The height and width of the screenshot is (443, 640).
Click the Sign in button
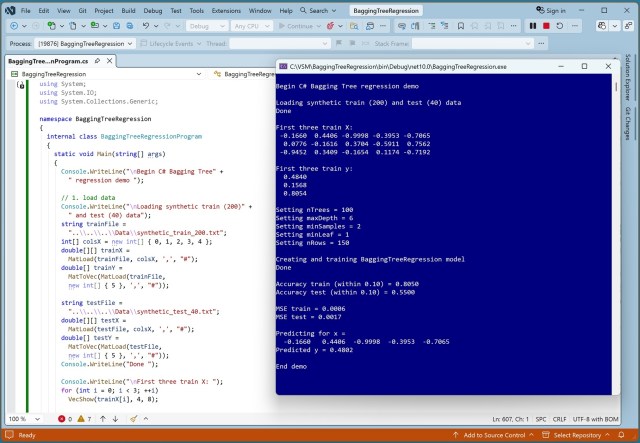pos(551,11)
